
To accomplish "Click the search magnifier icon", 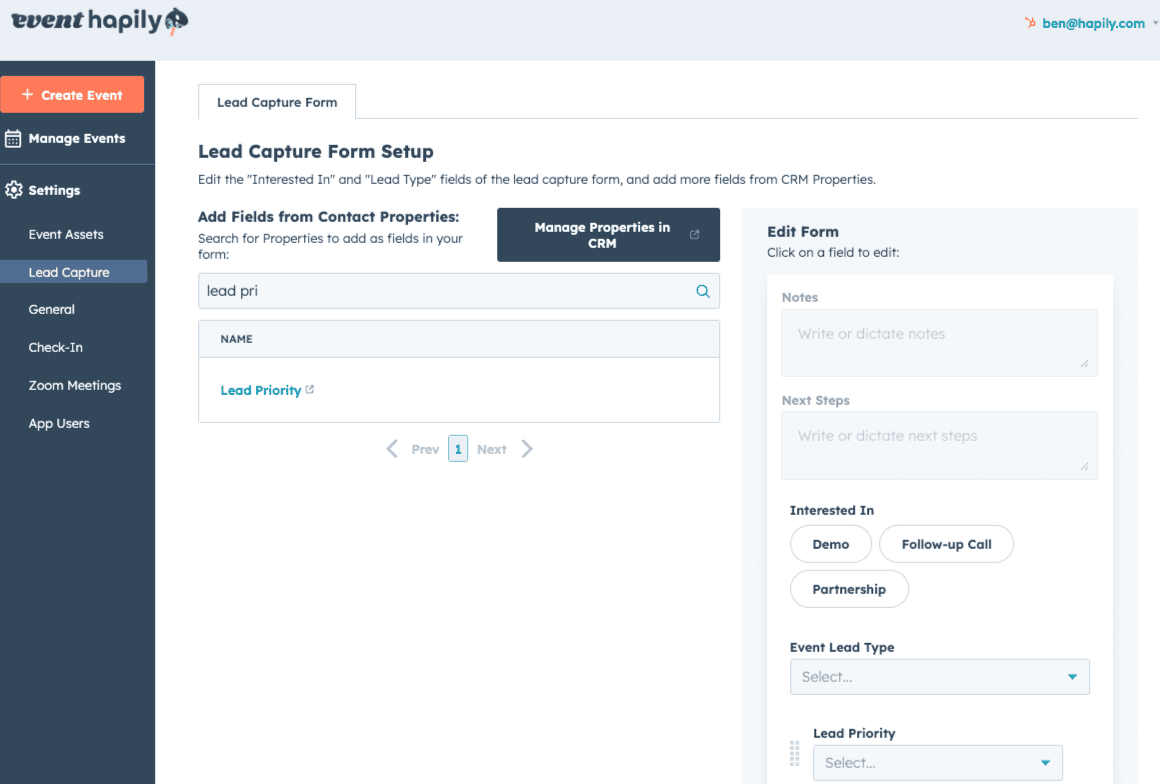I will point(703,291).
